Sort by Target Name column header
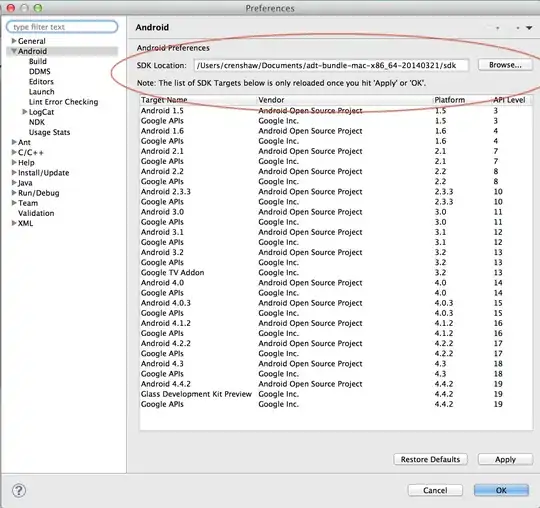 click(x=198, y=100)
